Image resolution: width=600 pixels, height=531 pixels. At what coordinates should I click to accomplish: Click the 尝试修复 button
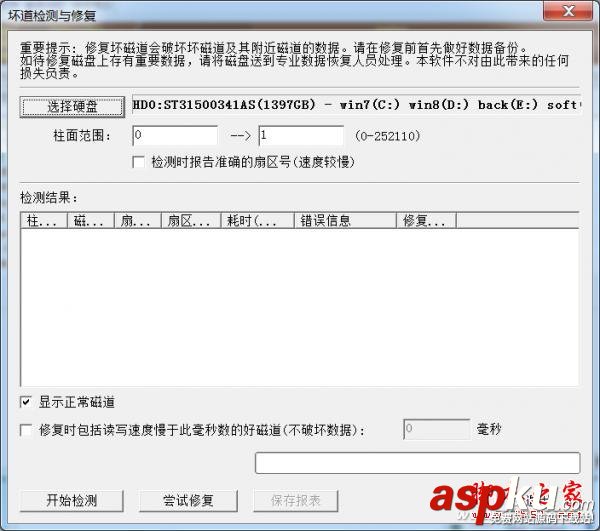coord(188,500)
